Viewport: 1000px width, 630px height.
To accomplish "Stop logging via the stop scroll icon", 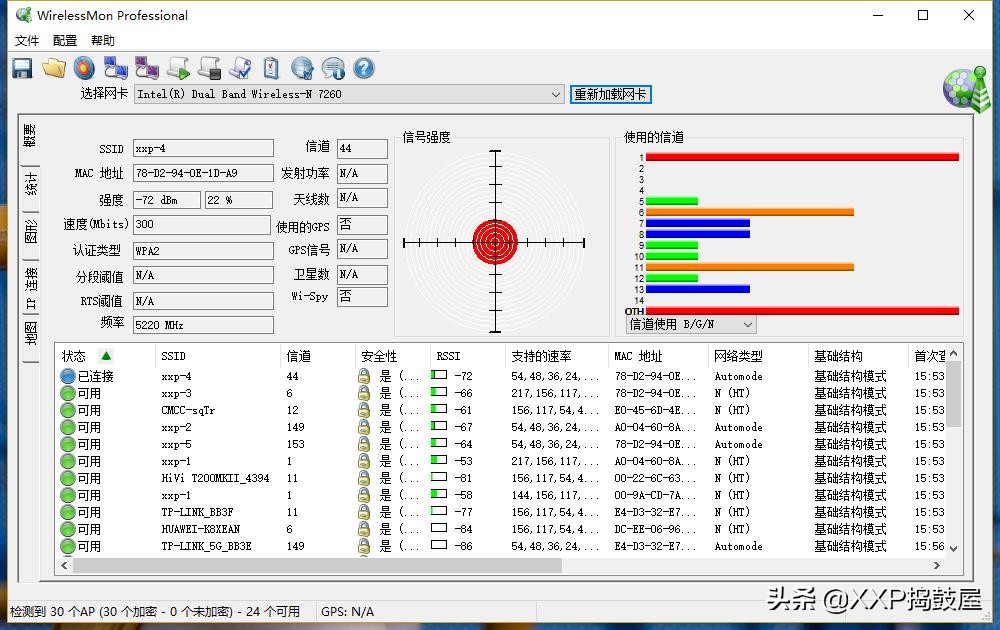I will tap(208, 67).
